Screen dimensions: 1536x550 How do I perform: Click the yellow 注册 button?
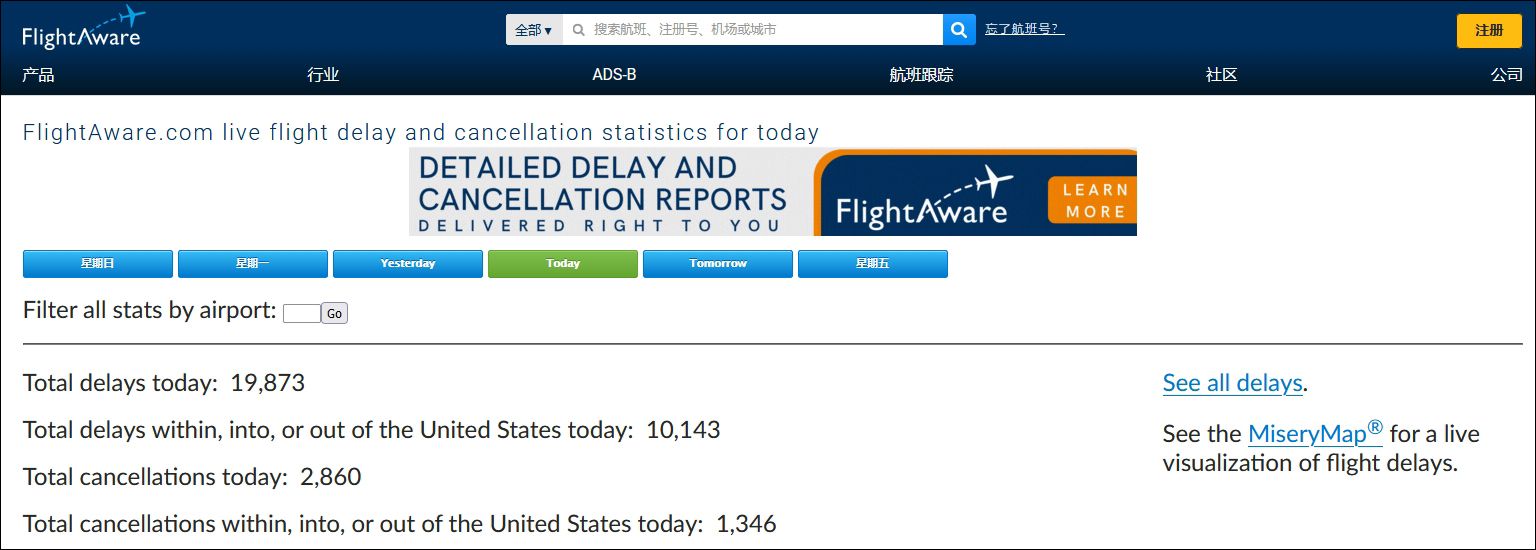(x=1488, y=31)
